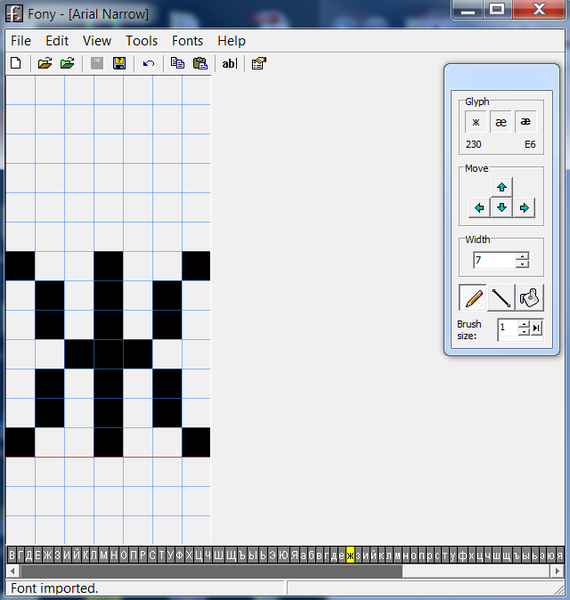Screen dimensions: 570x600
Task: Select uppercase Ю glyph in strip
Action: coord(283,555)
